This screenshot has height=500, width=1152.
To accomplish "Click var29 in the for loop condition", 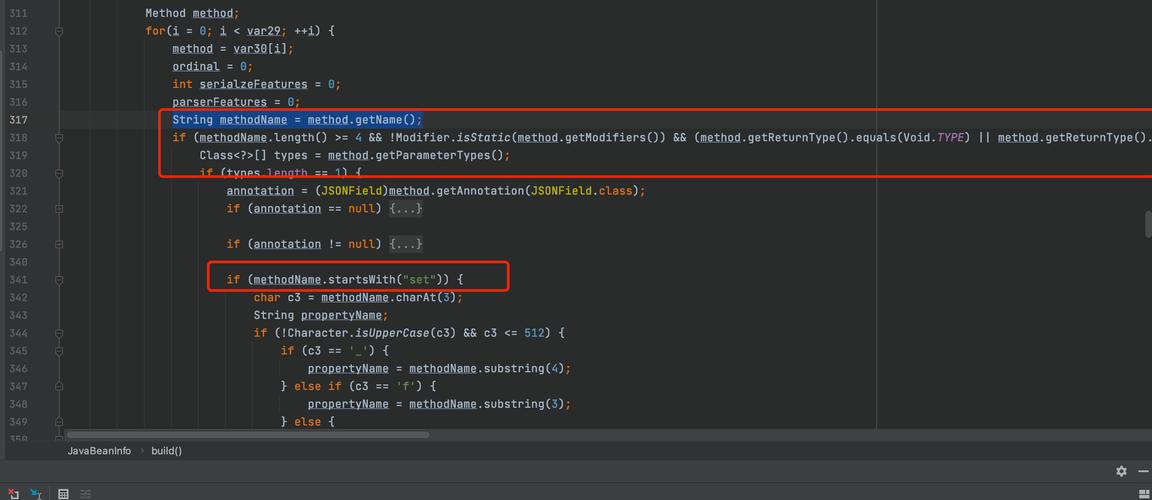I will pyautogui.click(x=263, y=32).
